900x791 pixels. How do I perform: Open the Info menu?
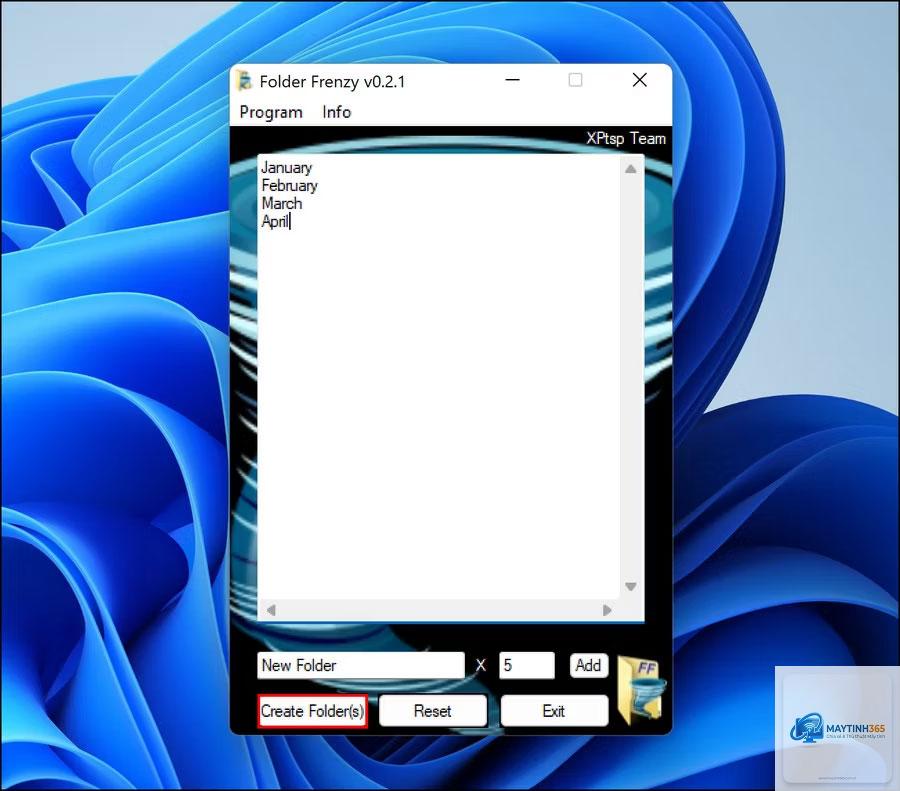tap(336, 112)
